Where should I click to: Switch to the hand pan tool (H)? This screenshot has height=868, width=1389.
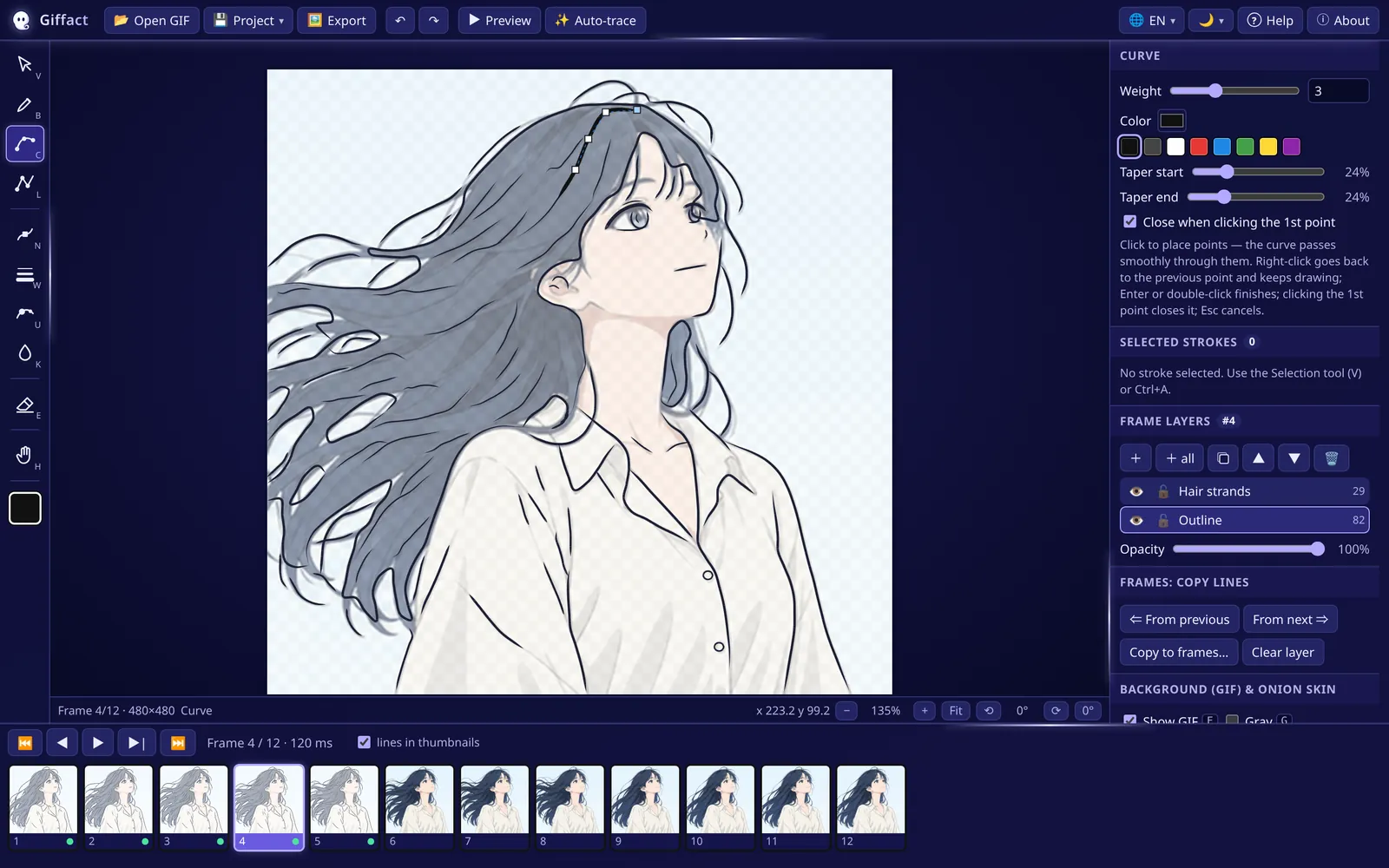[x=25, y=456]
